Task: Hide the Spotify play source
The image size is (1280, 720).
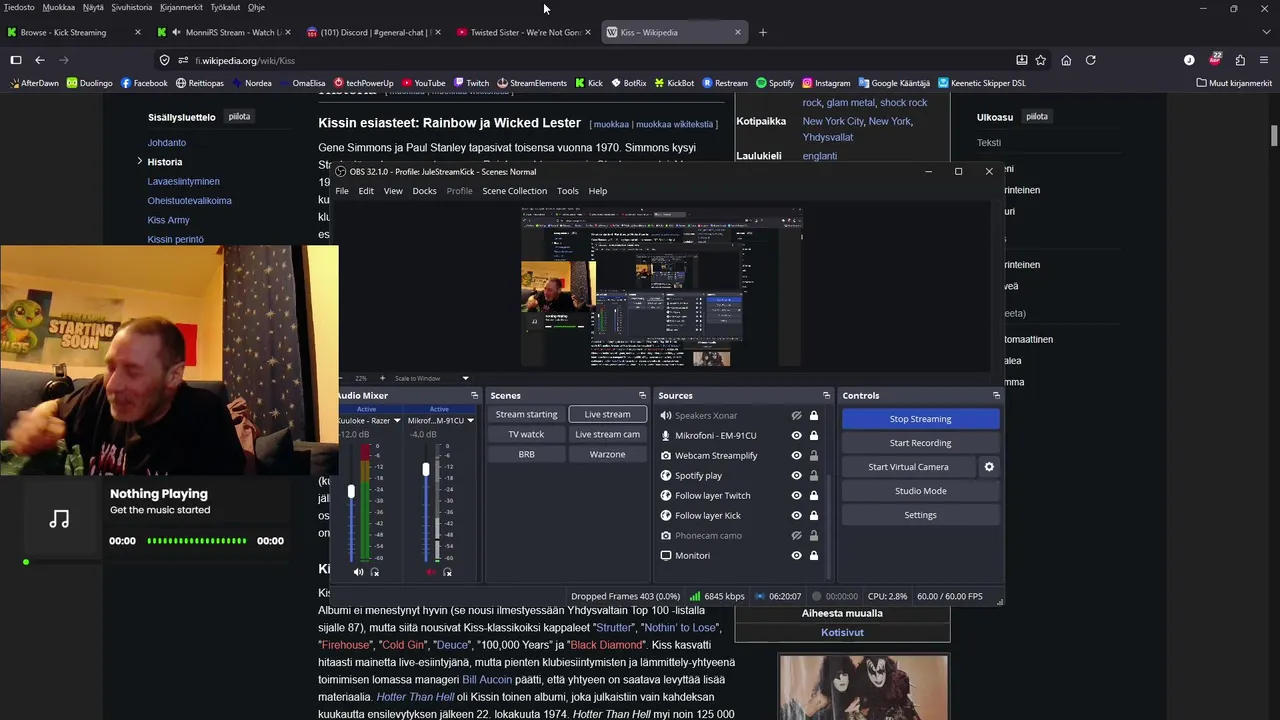Action: click(796, 476)
